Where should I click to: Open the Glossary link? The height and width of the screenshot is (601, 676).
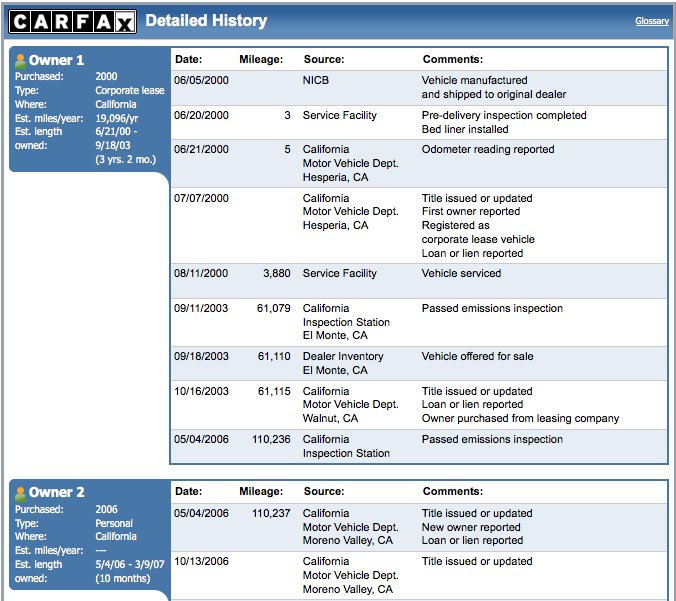[x=652, y=21]
